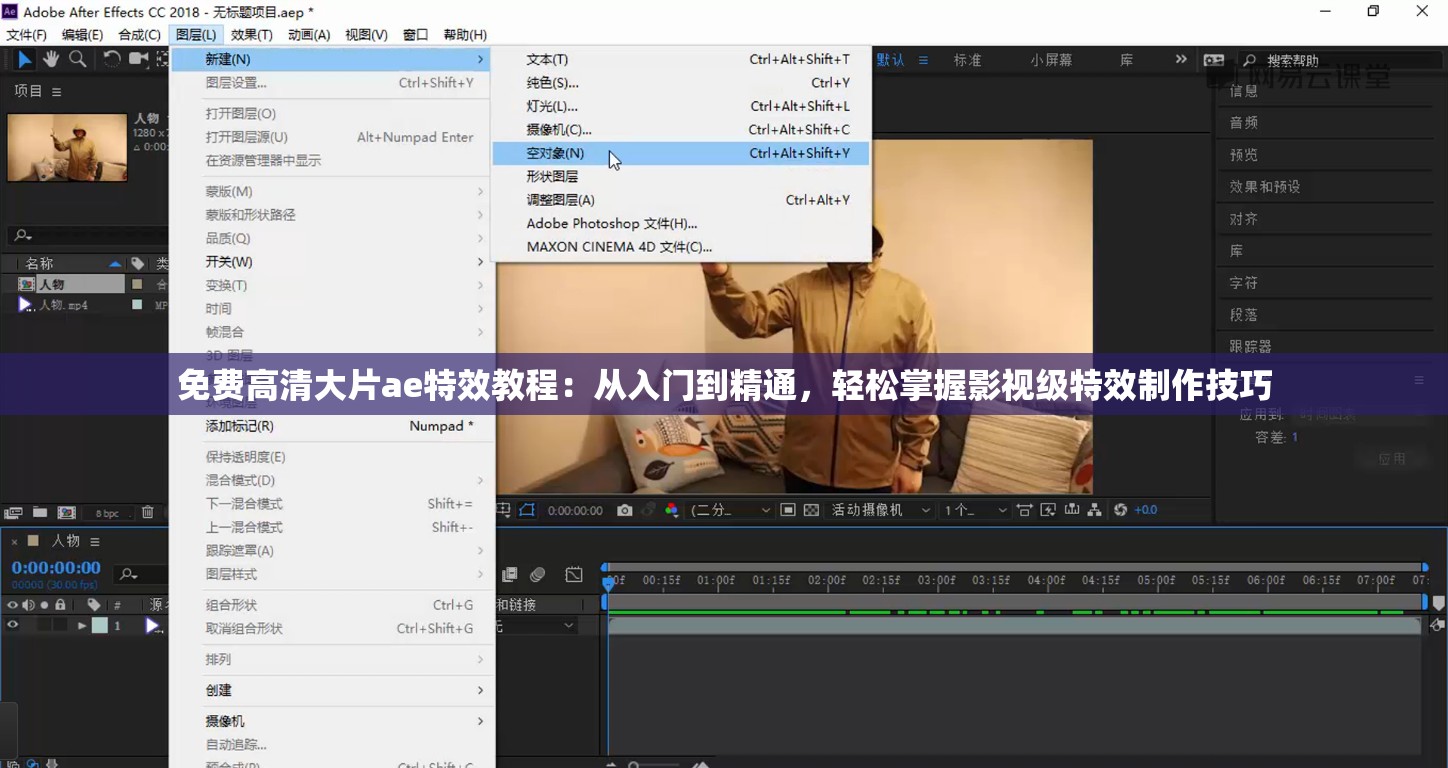Click the 跟踪器 panel button on the right
Screen dimensions: 1448x768
(x=1250, y=345)
